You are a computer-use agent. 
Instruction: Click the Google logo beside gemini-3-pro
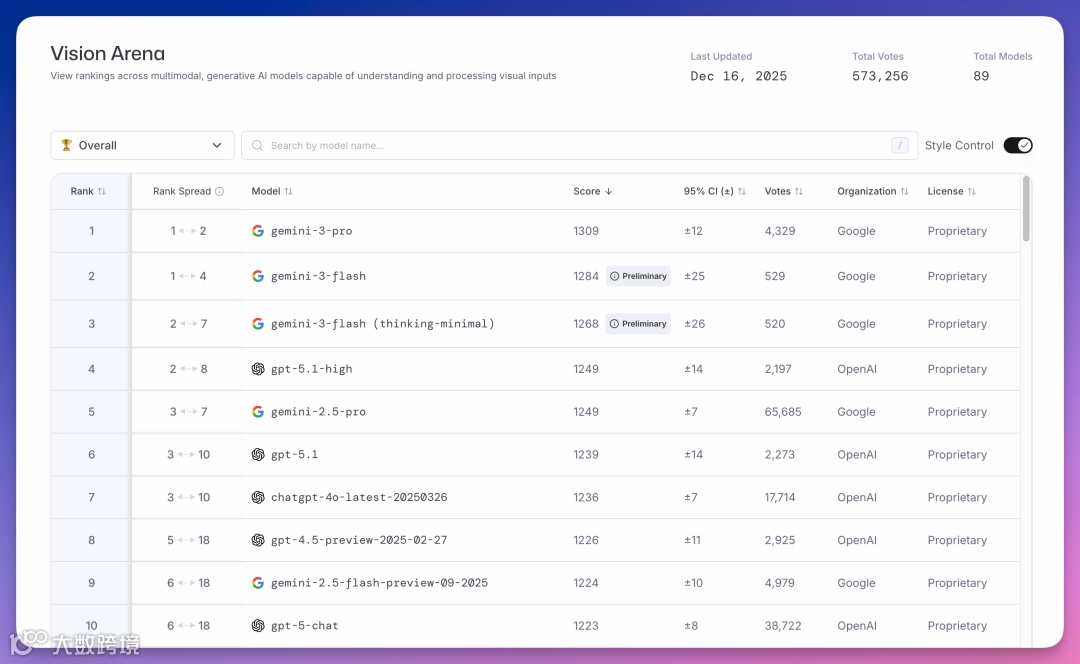click(x=258, y=231)
